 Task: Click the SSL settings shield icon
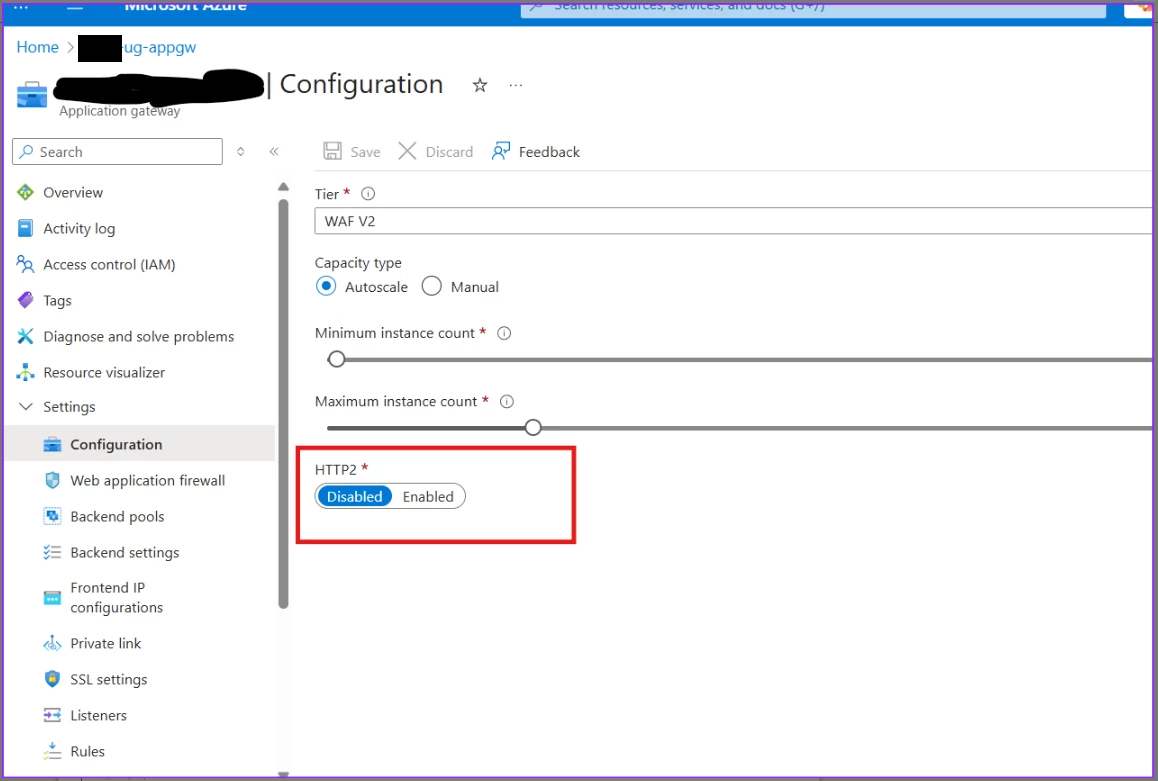tap(52, 679)
